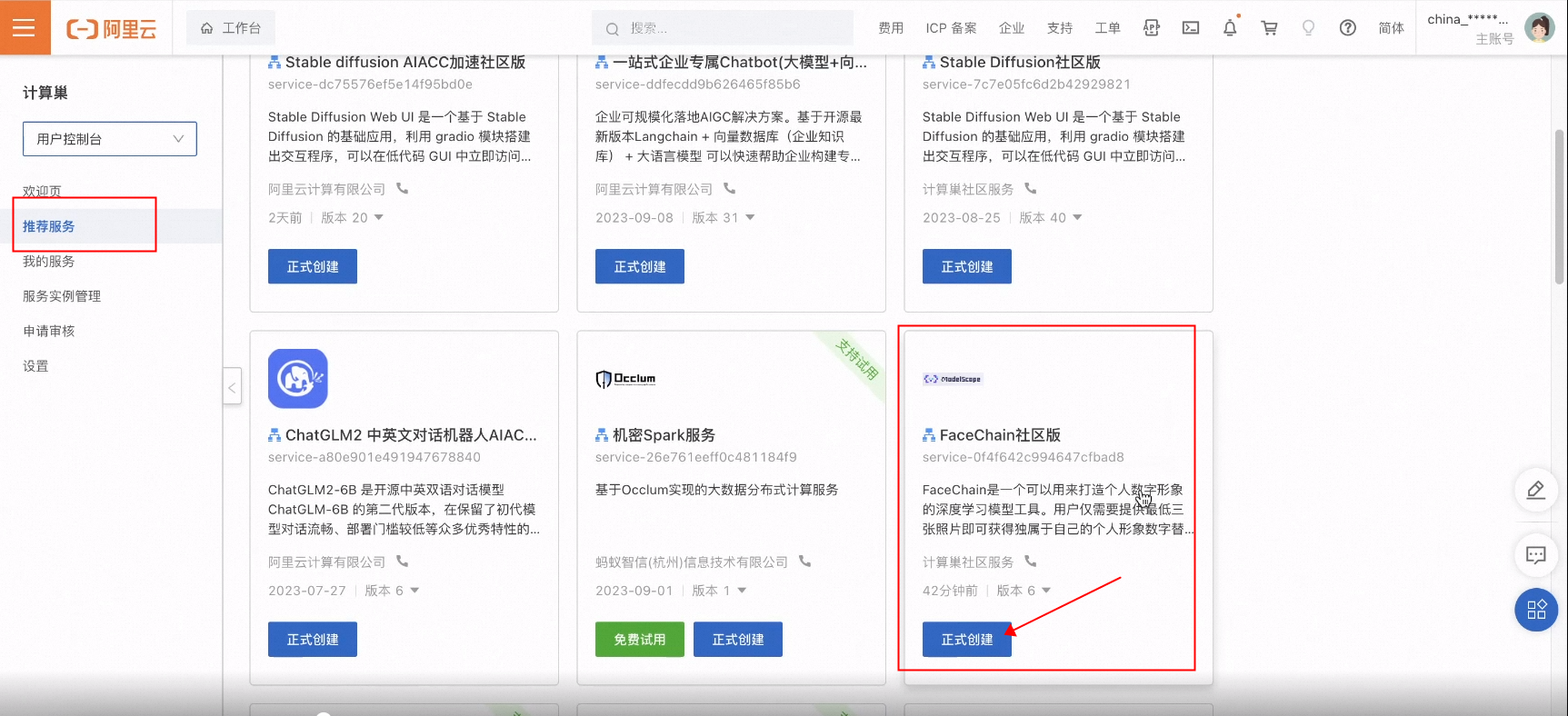Focus the 搜索 search field

click(x=723, y=28)
